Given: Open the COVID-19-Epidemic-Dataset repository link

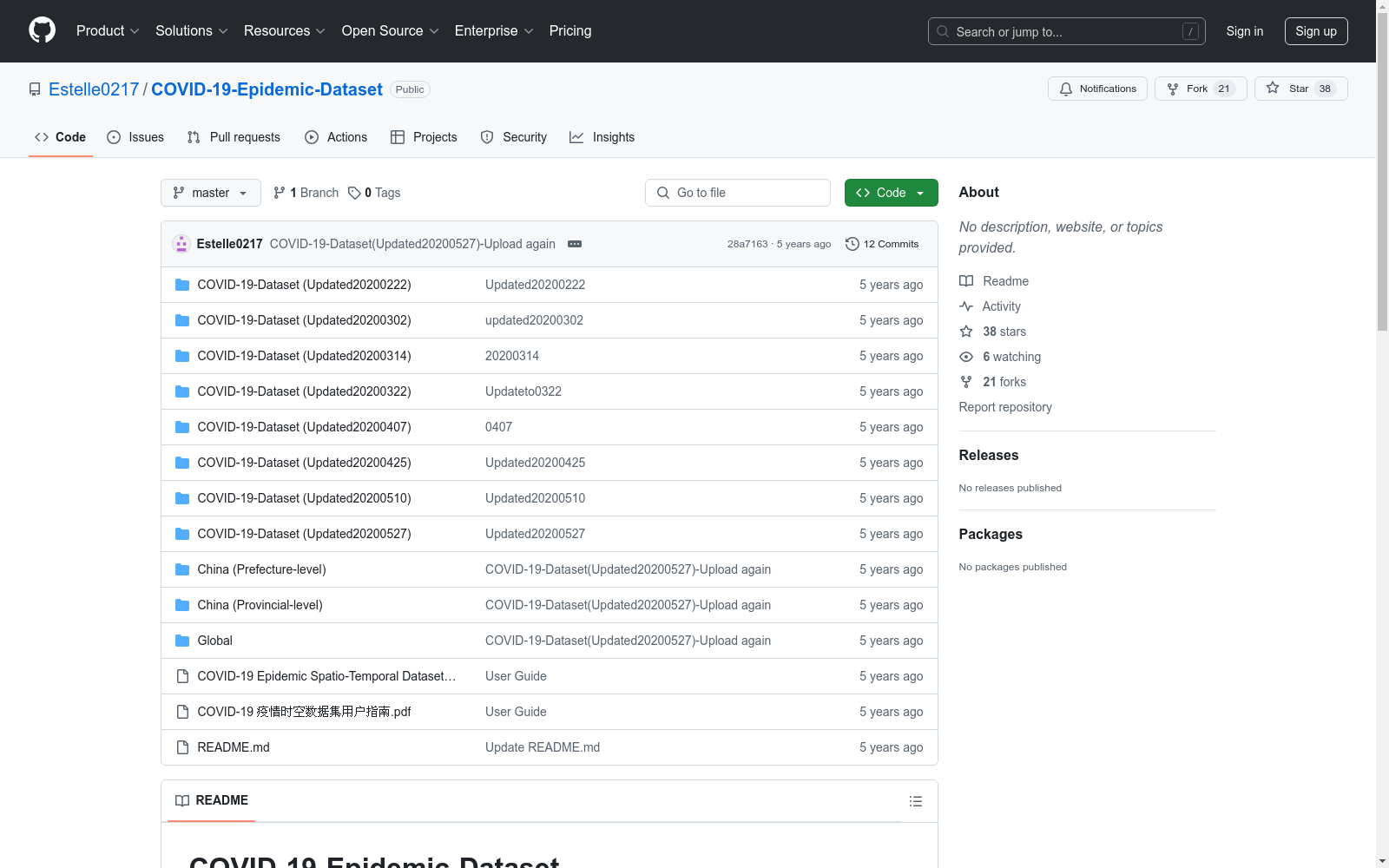Looking at the screenshot, I should tap(267, 89).
